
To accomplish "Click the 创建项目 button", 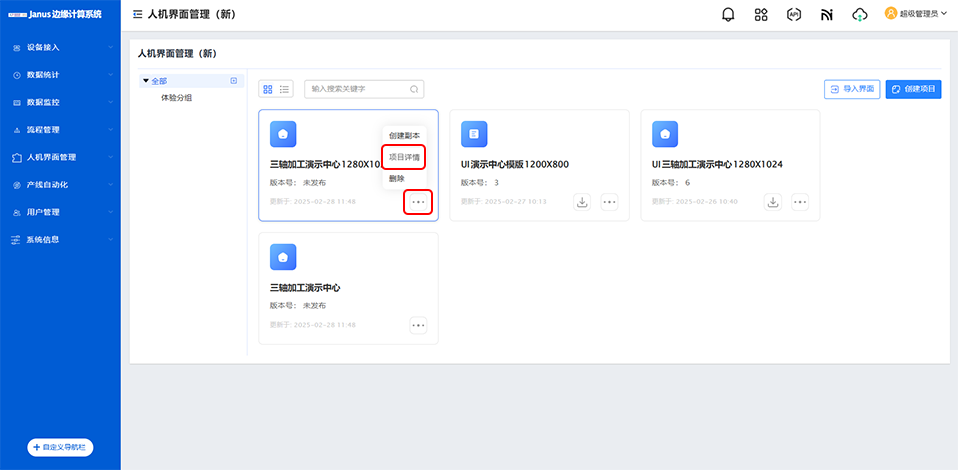I will point(913,89).
